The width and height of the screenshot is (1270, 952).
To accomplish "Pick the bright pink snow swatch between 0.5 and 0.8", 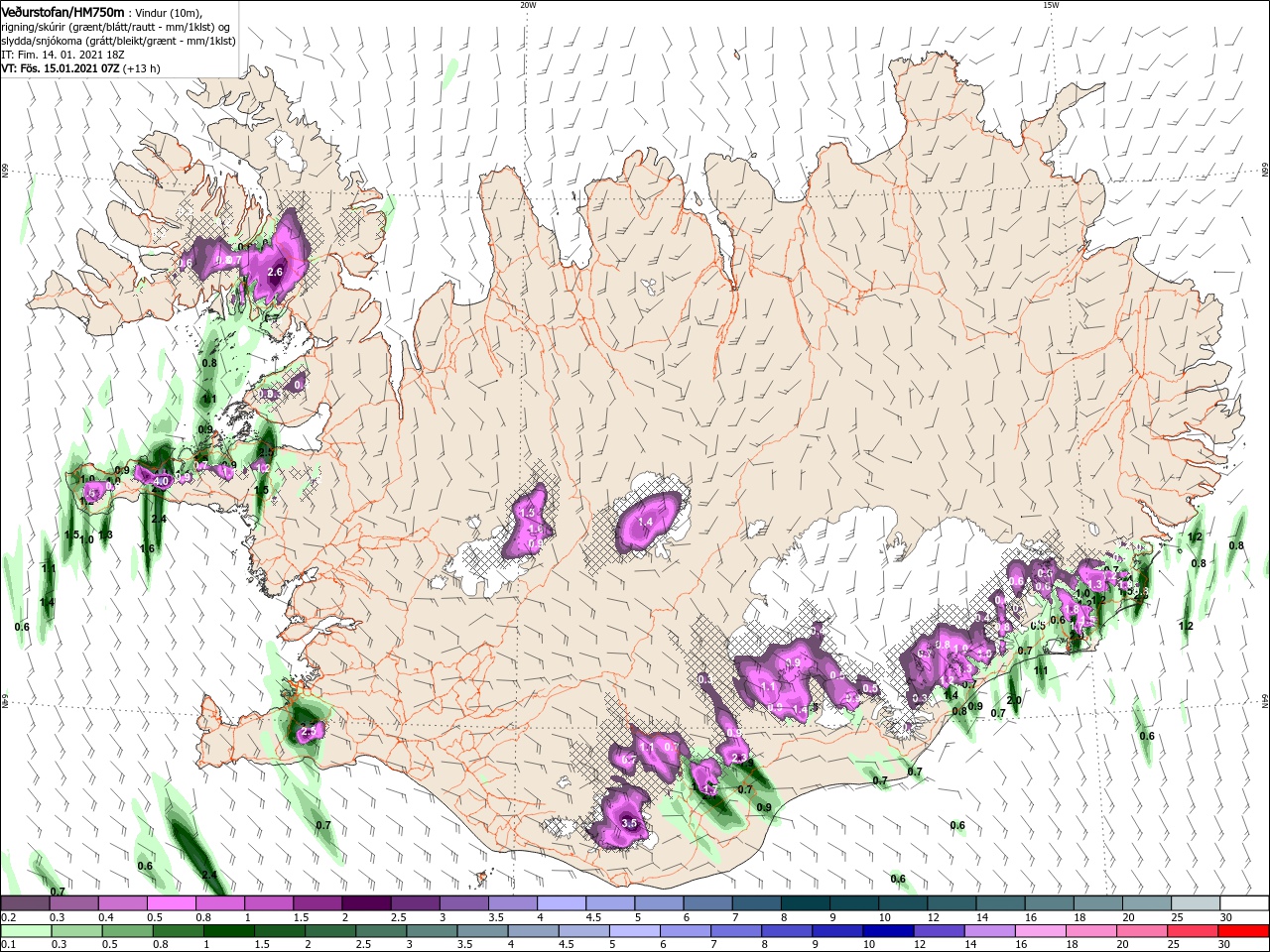I will pyautogui.click(x=171, y=903).
